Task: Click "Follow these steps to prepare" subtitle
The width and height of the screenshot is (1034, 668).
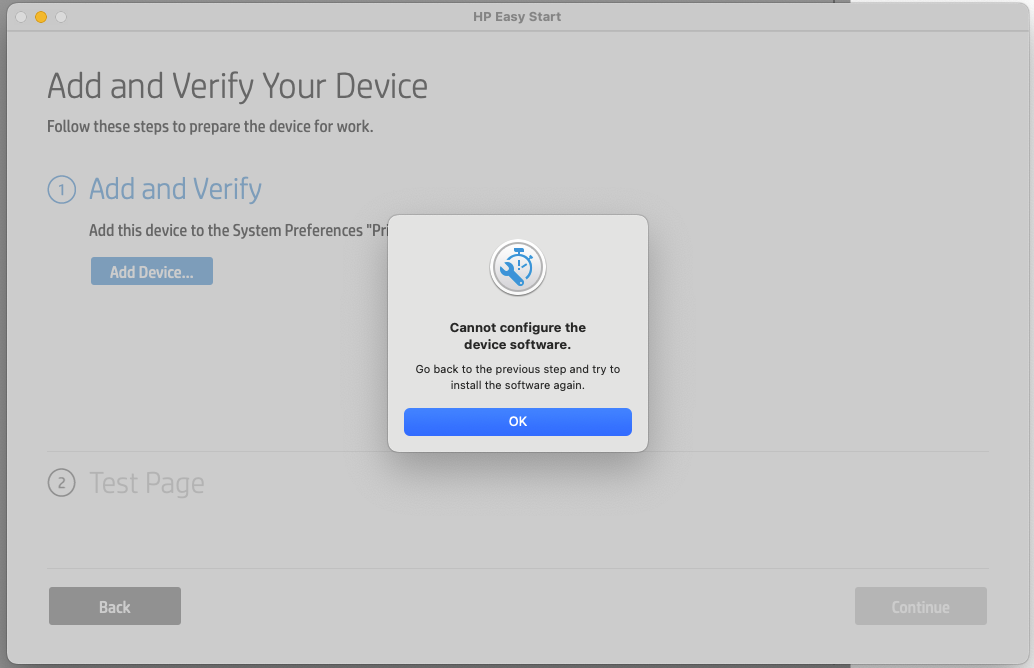Action: click(x=210, y=127)
